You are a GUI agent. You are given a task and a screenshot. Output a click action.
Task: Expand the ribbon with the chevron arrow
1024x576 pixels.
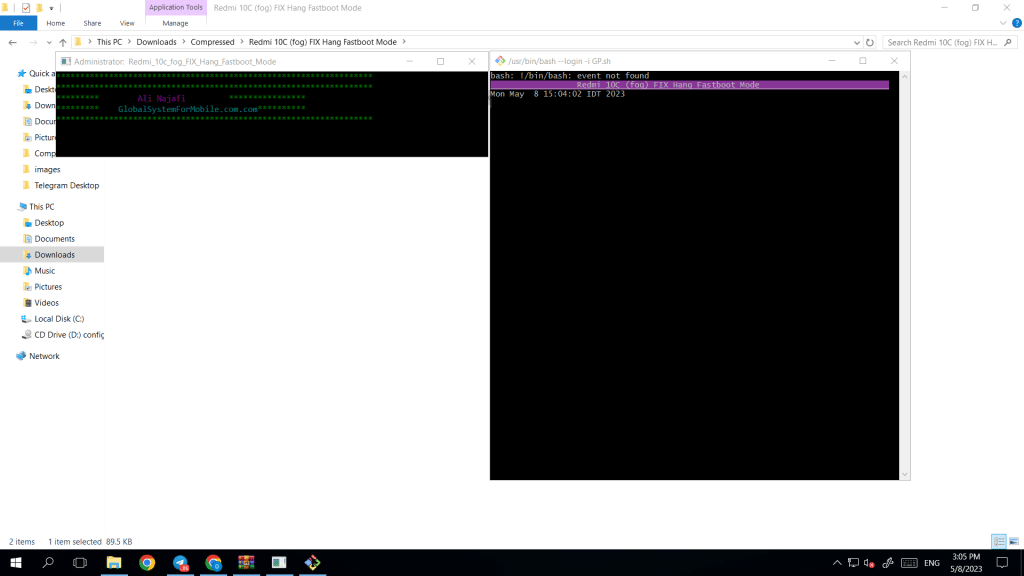click(1002, 23)
